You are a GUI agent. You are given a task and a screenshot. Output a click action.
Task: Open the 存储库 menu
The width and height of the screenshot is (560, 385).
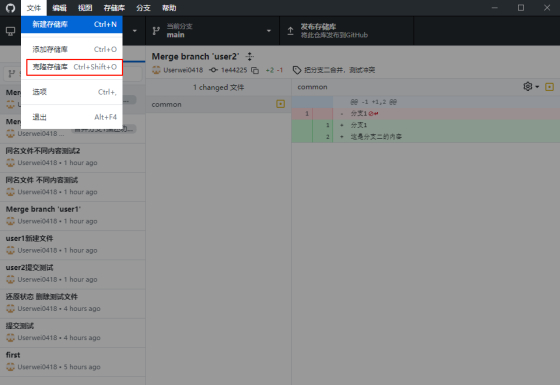coord(114,8)
